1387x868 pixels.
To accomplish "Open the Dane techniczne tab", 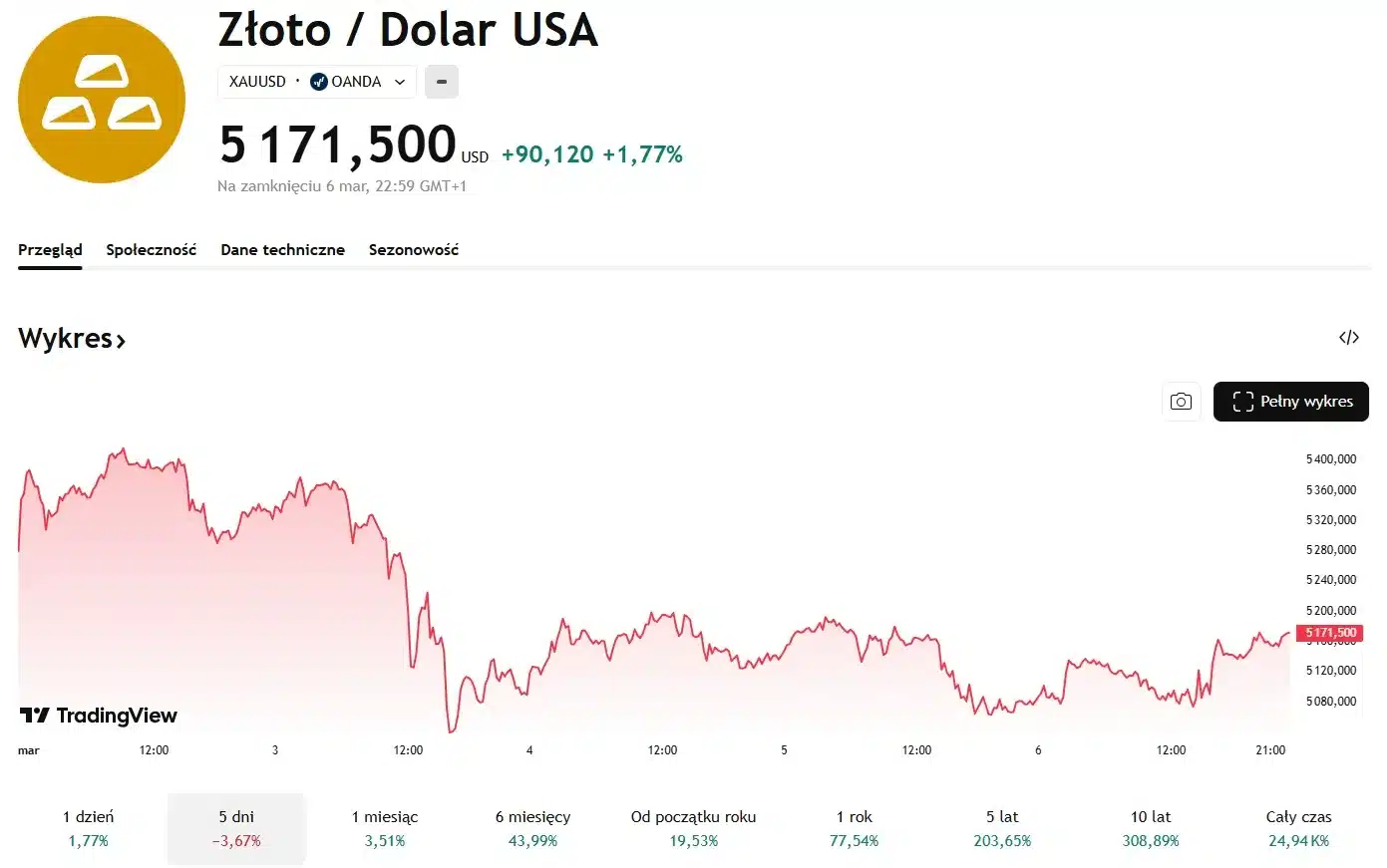I will click(282, 250).
